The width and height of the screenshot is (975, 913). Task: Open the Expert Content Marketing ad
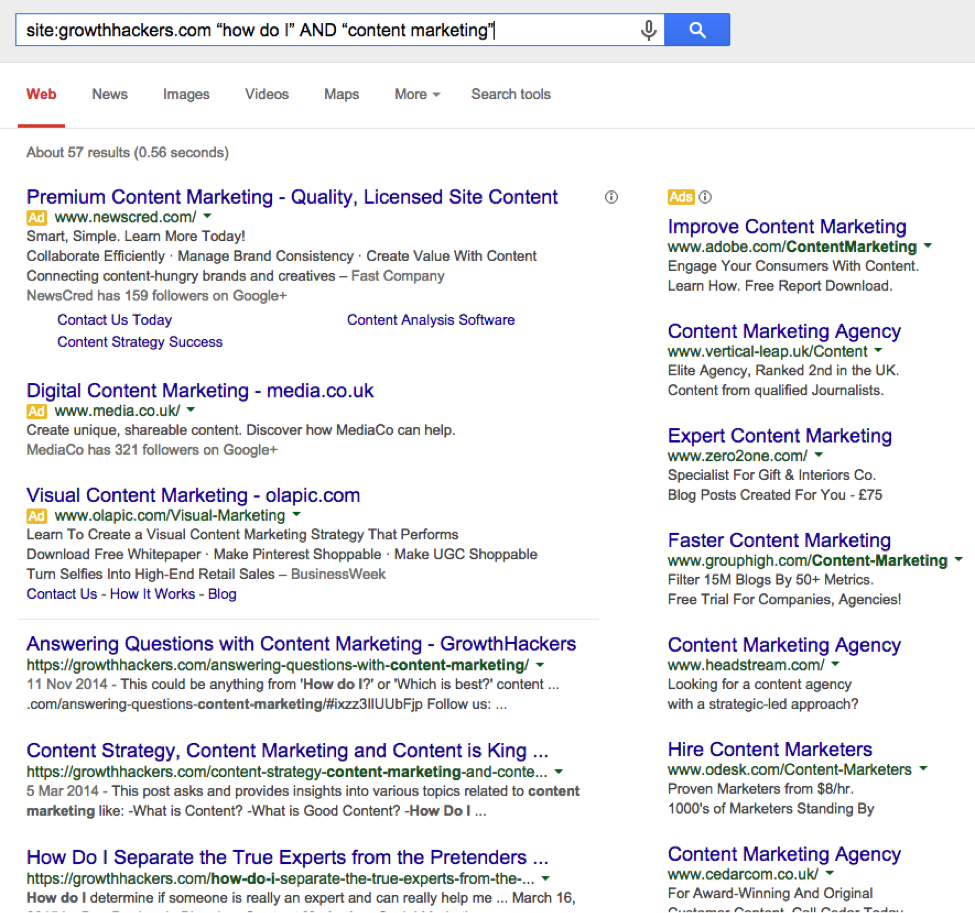[x=780, y=436]
